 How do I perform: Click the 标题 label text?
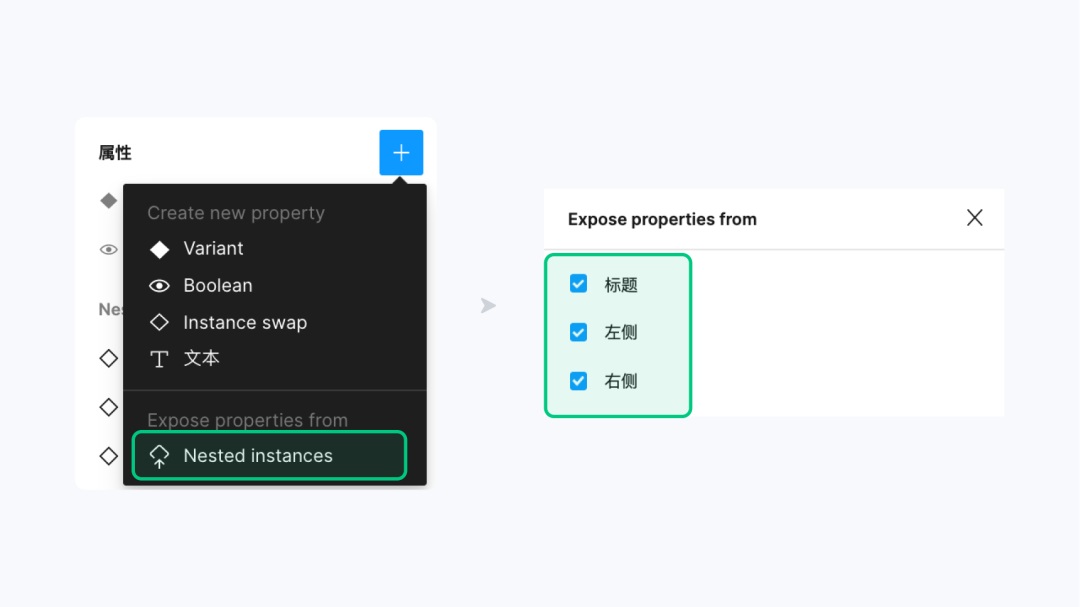coord(621,285)
